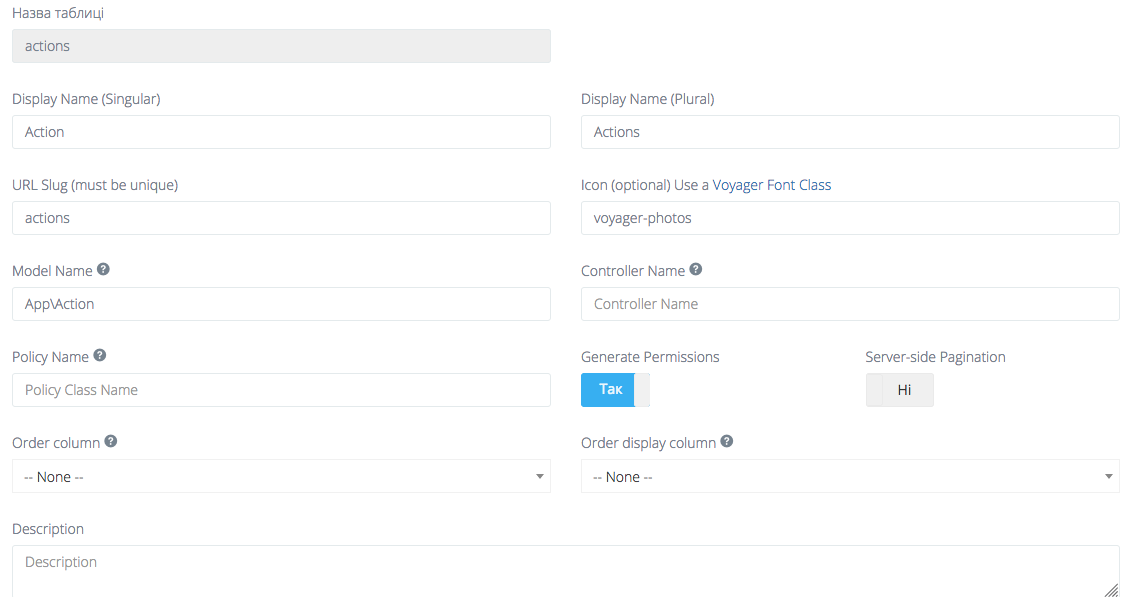
Task: Open the Voyager Font Class link
Action: pos(770,184)
